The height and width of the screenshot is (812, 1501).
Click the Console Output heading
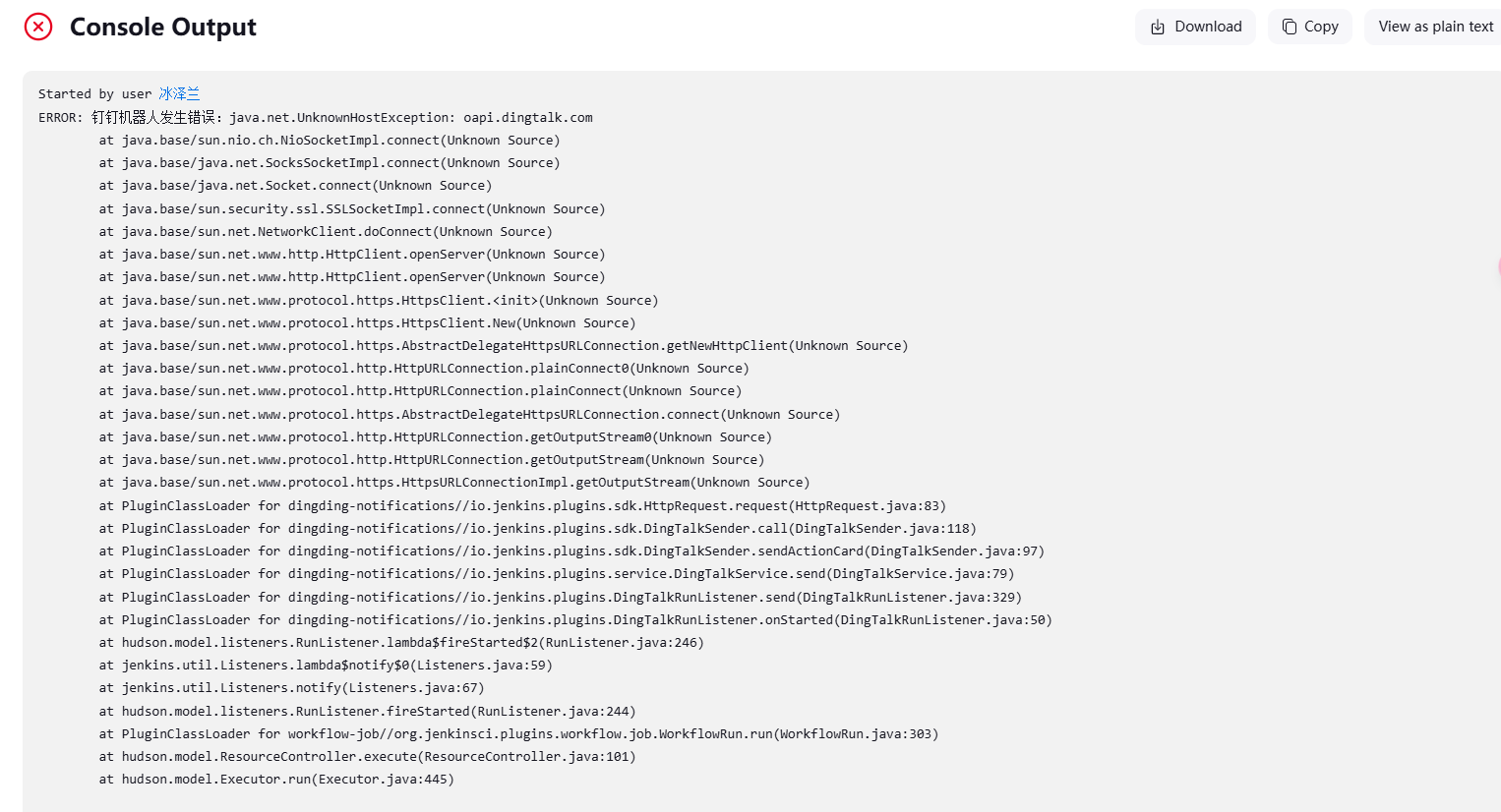point(162,27)
